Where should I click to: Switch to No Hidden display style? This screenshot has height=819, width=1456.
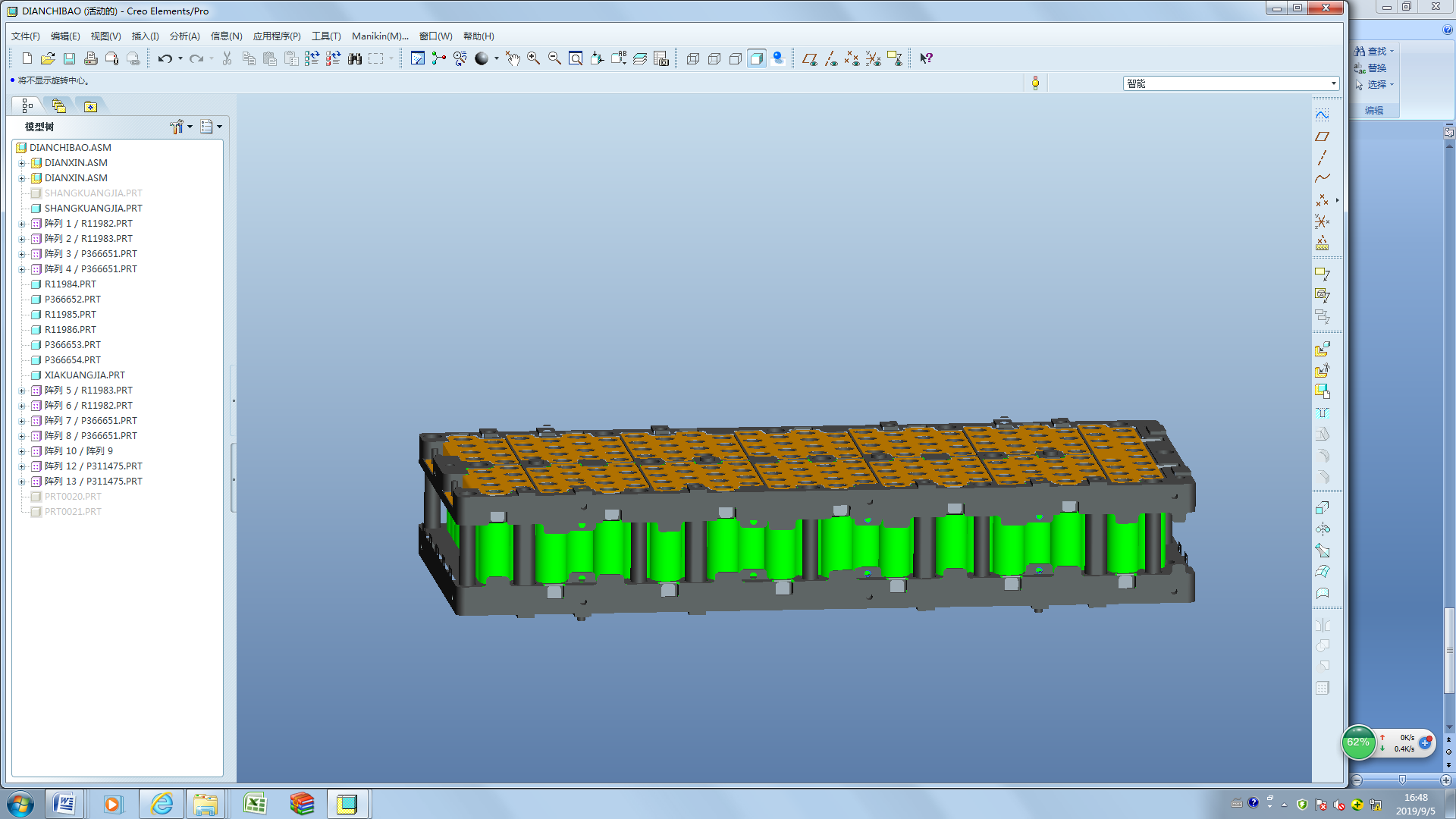[x=735, y=58]
